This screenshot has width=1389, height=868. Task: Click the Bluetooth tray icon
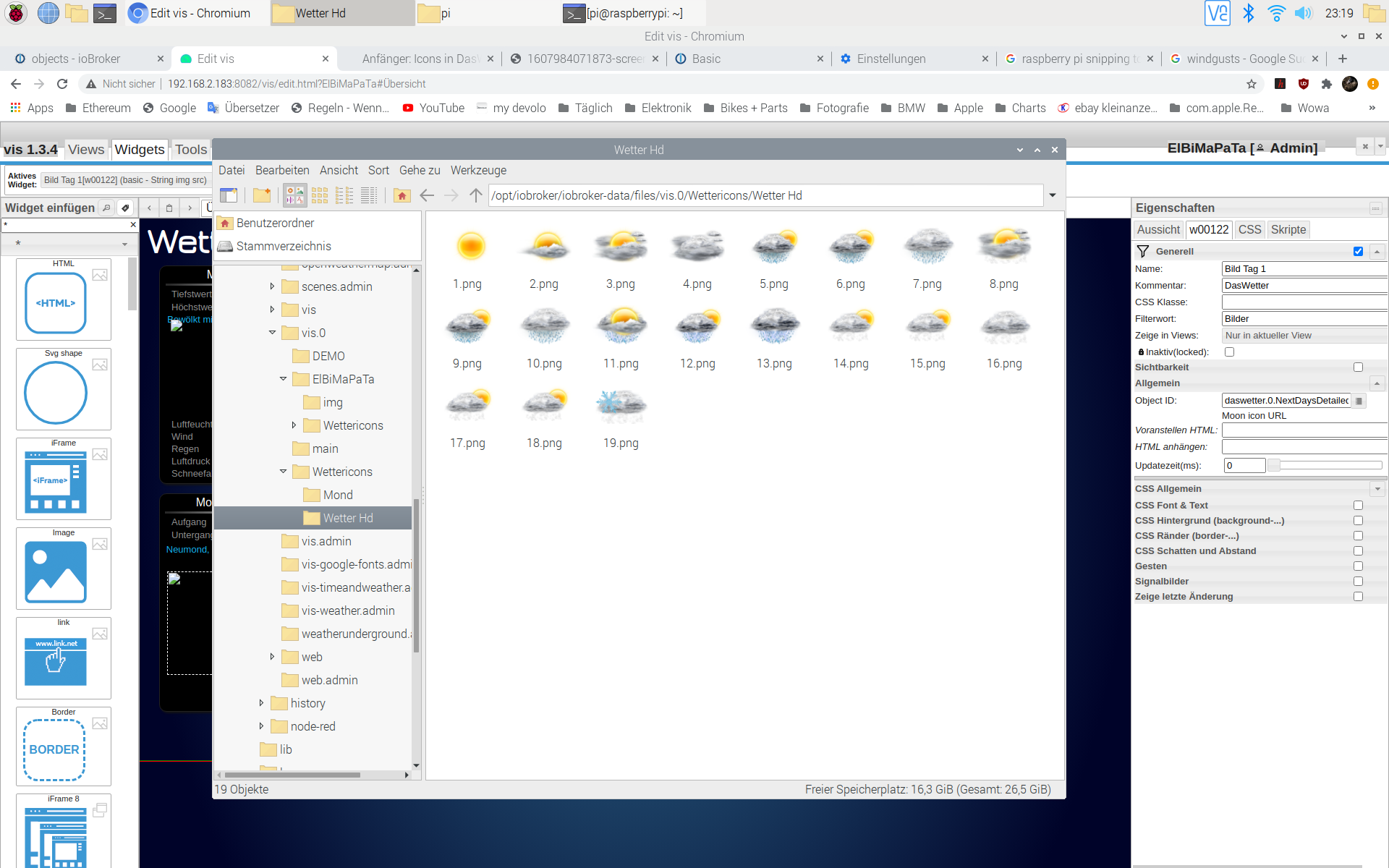coord(1249,13)
